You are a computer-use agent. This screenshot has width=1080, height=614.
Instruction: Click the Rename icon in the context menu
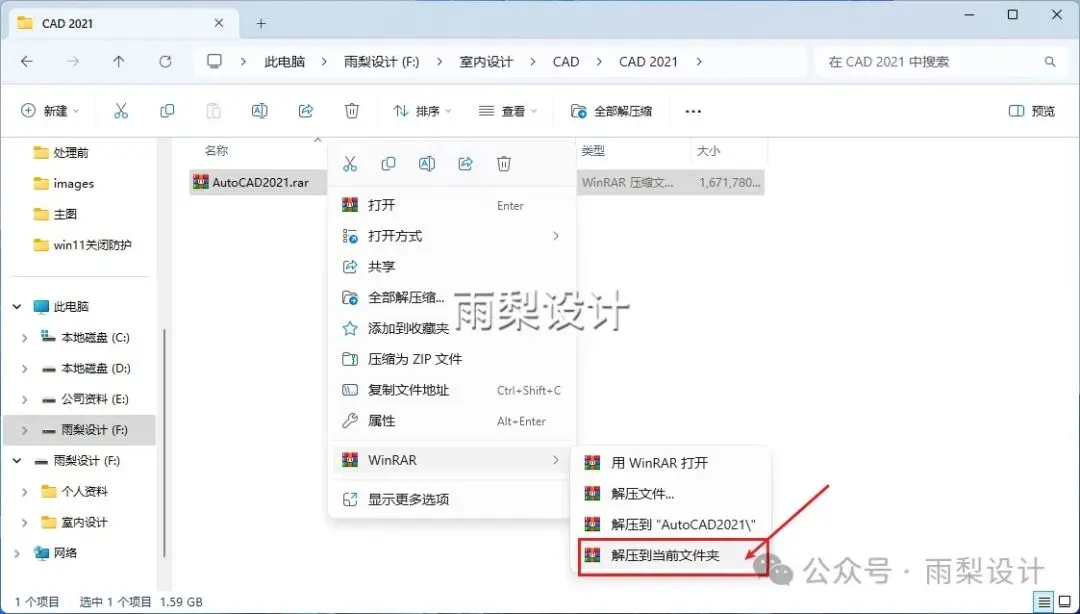click(x=427, y=164)
